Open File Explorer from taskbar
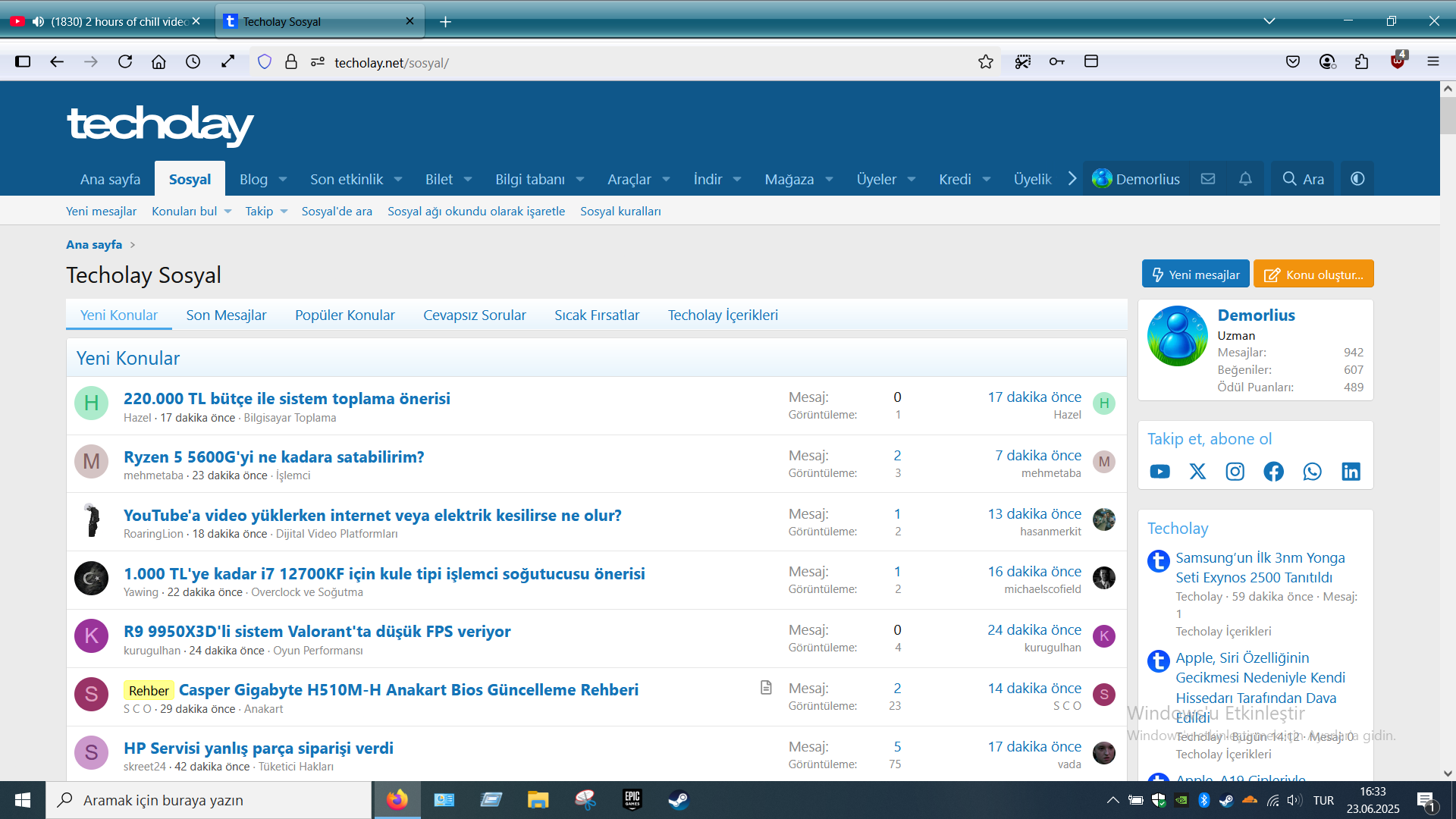 click(538, 800)
